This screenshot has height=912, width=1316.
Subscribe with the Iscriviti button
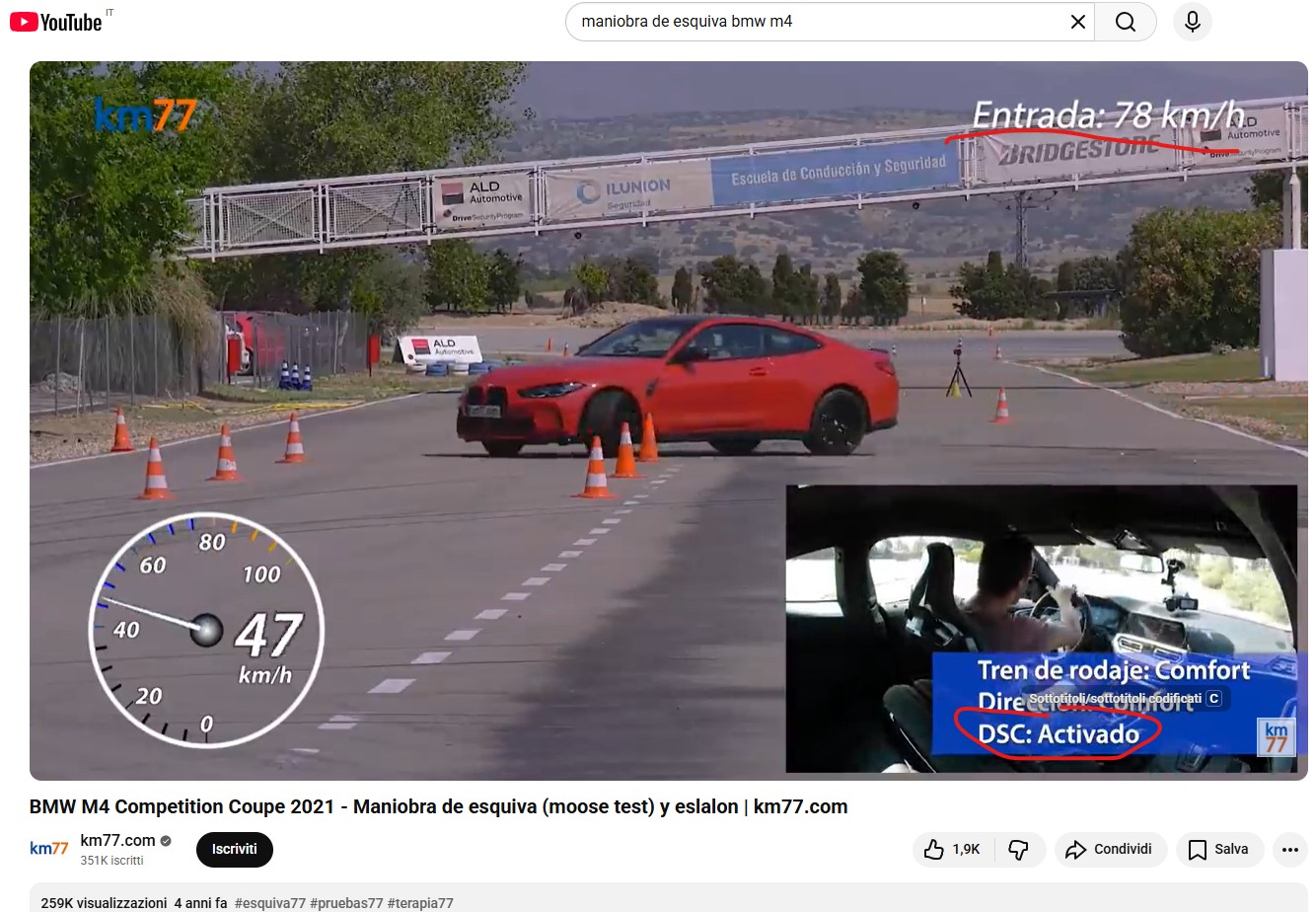(x=235, y=849)
